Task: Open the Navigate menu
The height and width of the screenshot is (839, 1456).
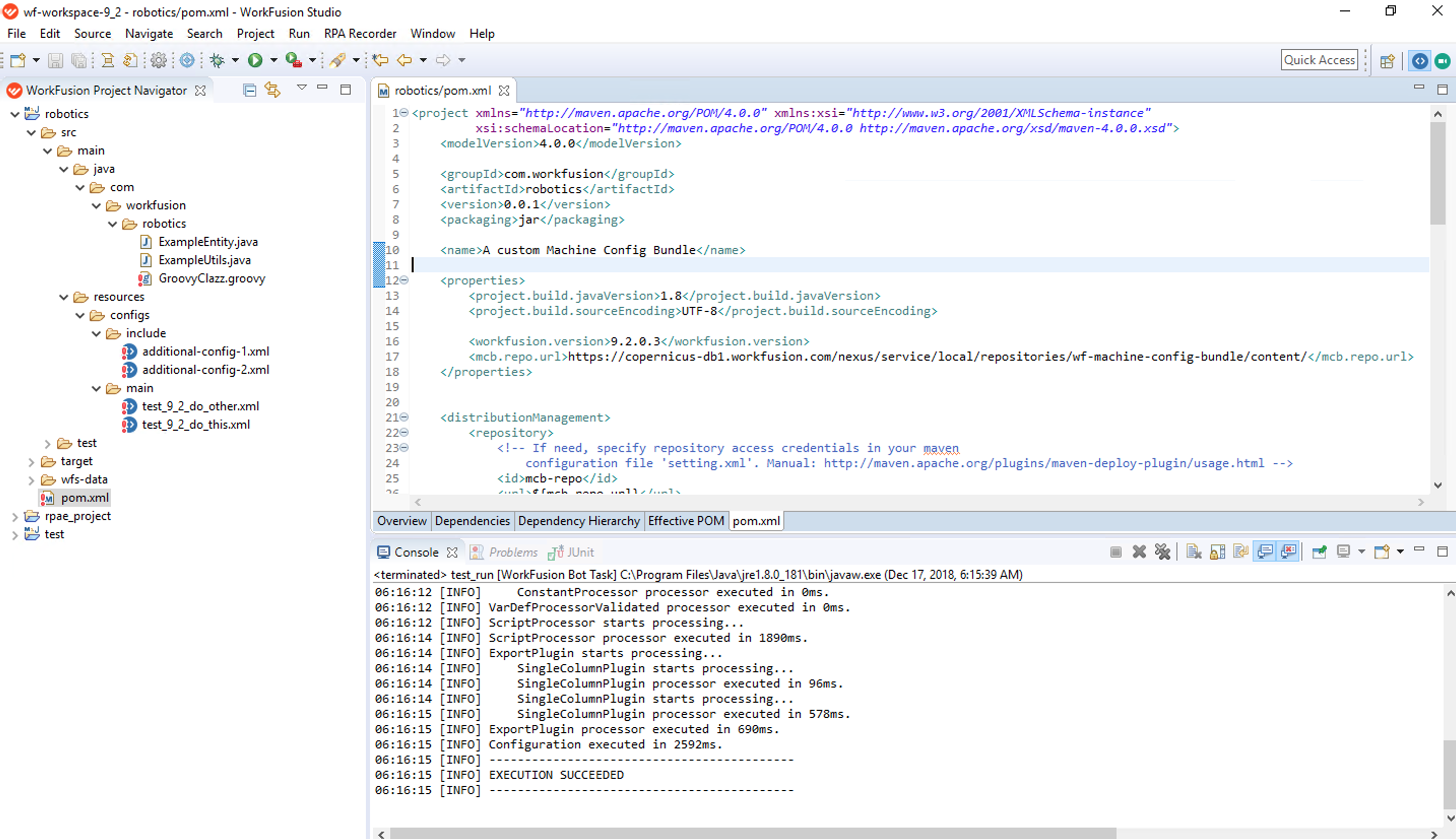Action: [x=149, y=34]
